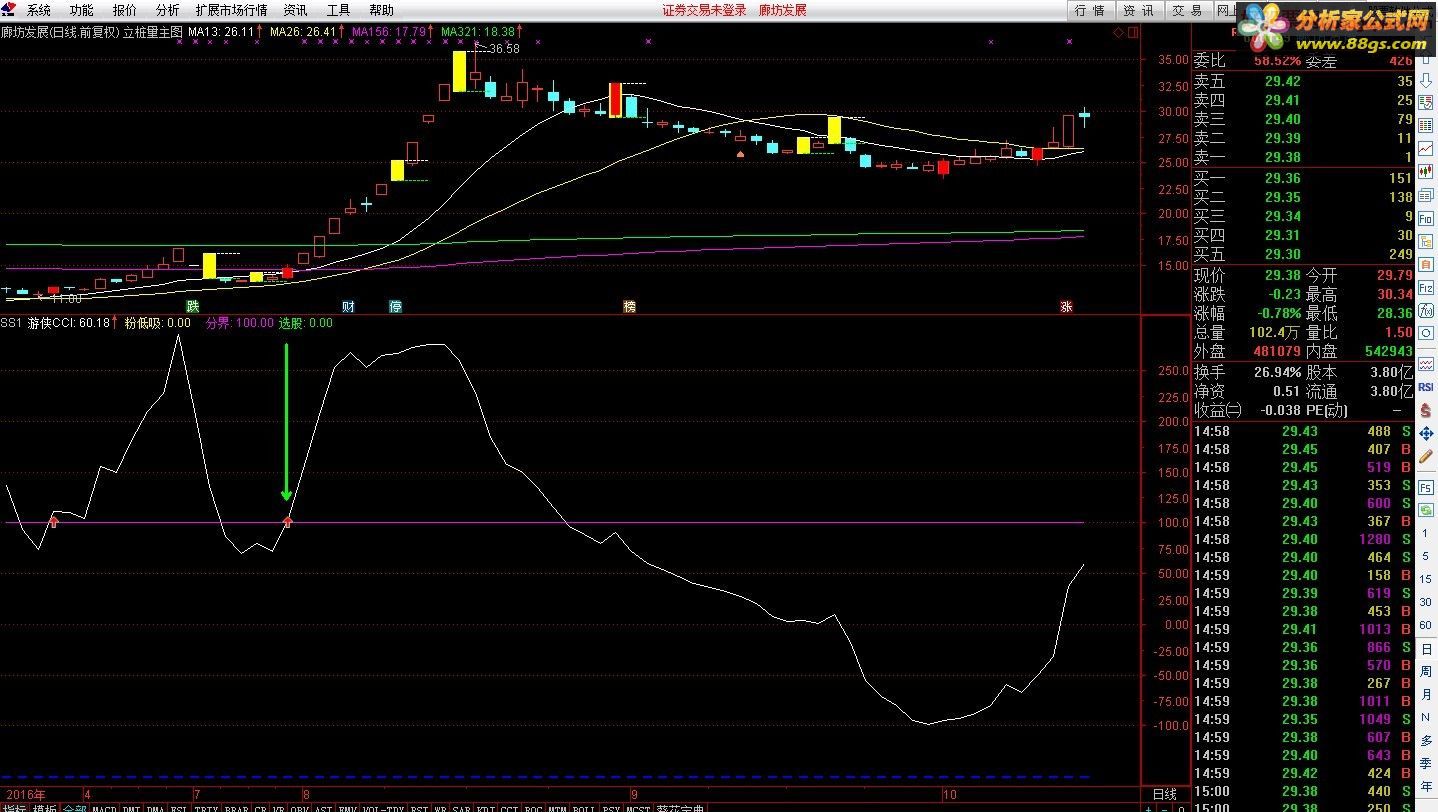Switch to 30-minute period

[1427, 603]
